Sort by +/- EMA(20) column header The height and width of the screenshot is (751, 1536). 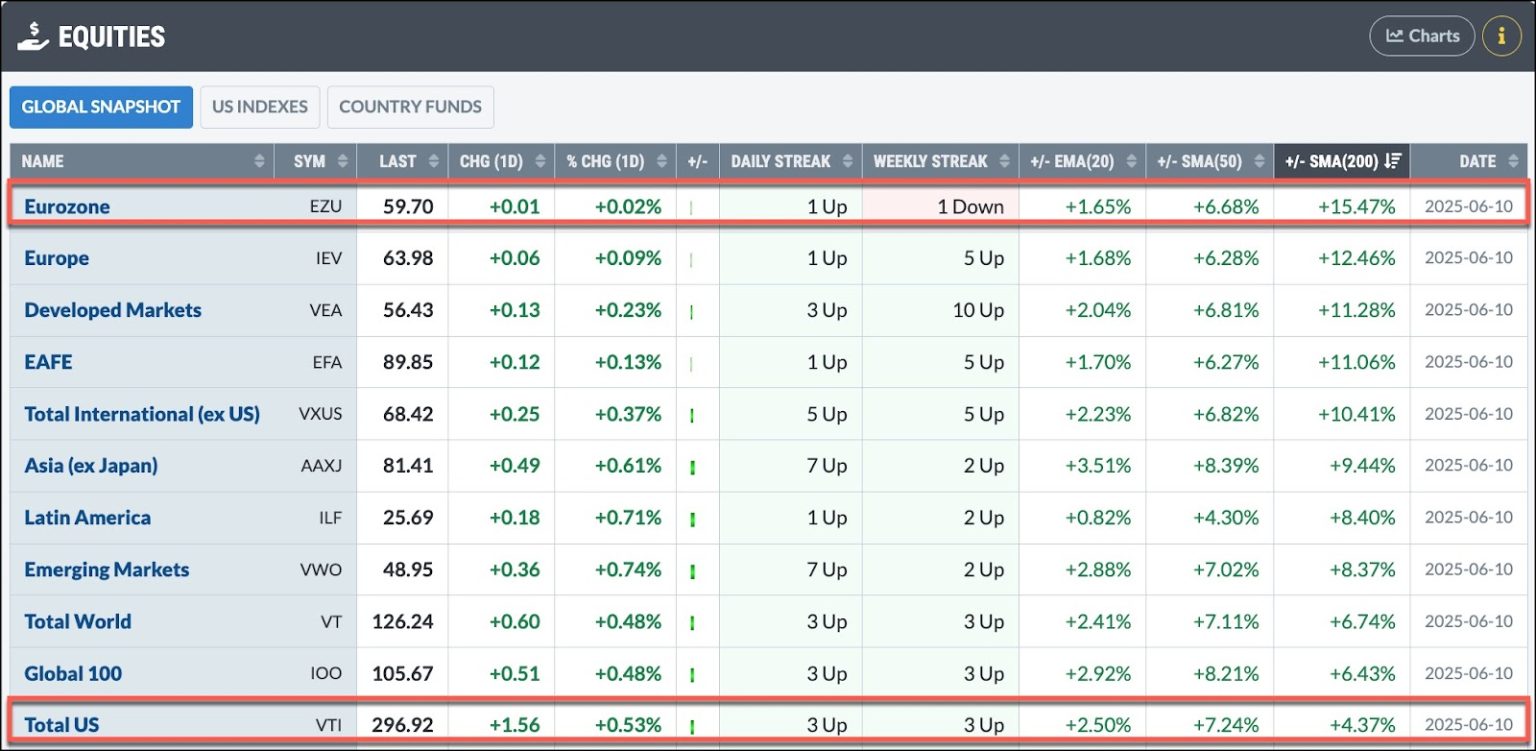point(1082,161)
